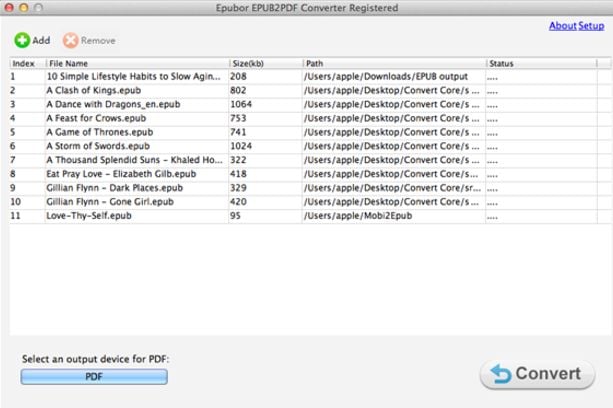Click the green Add plus icon
613x408 pixels.
pos(22,40)
